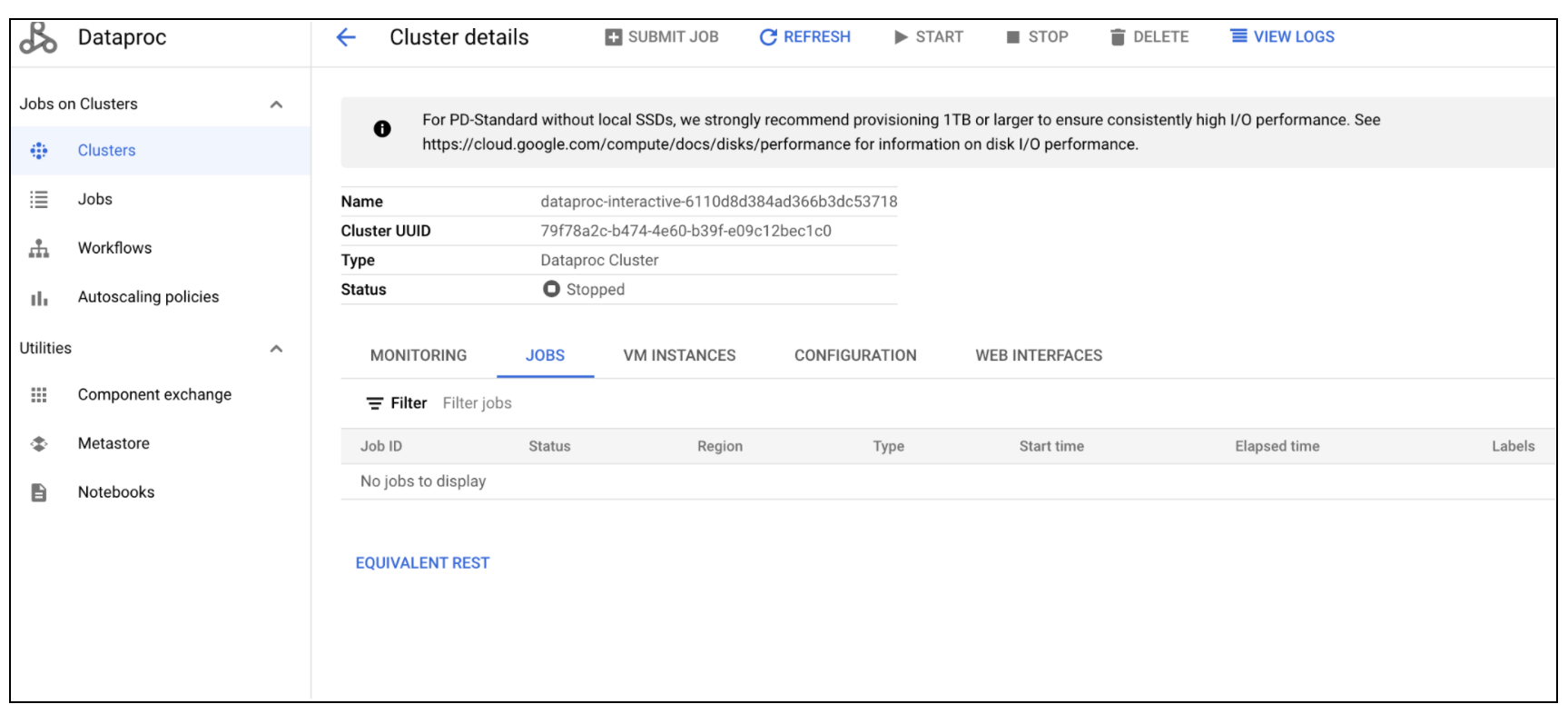Collapse the Jobs on Clusters section
Screen dimensions: 1568x714
coord(277,104)
